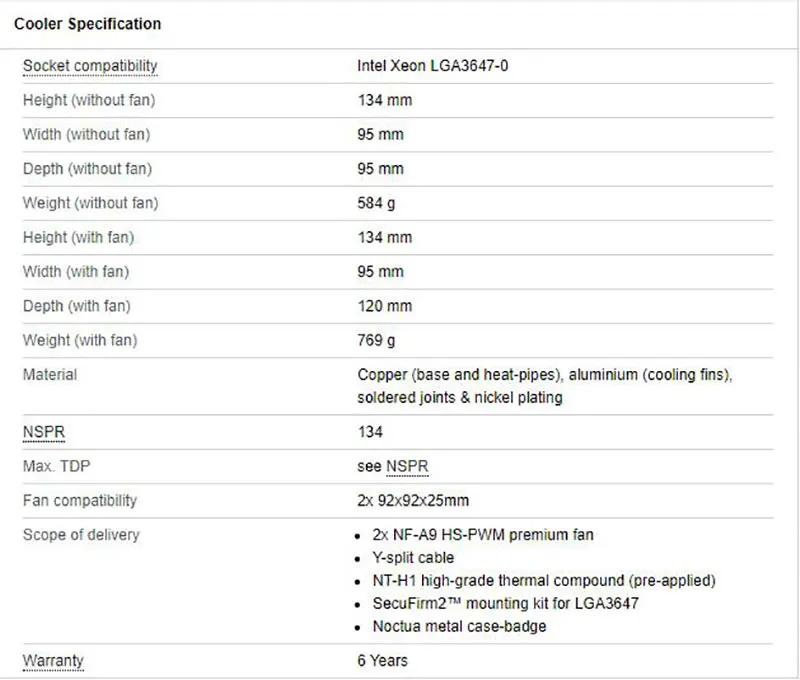The height and width of the screenshot is (680, 800).
Task: Click the Height (without fan) label
Action: tap(89, 100)
